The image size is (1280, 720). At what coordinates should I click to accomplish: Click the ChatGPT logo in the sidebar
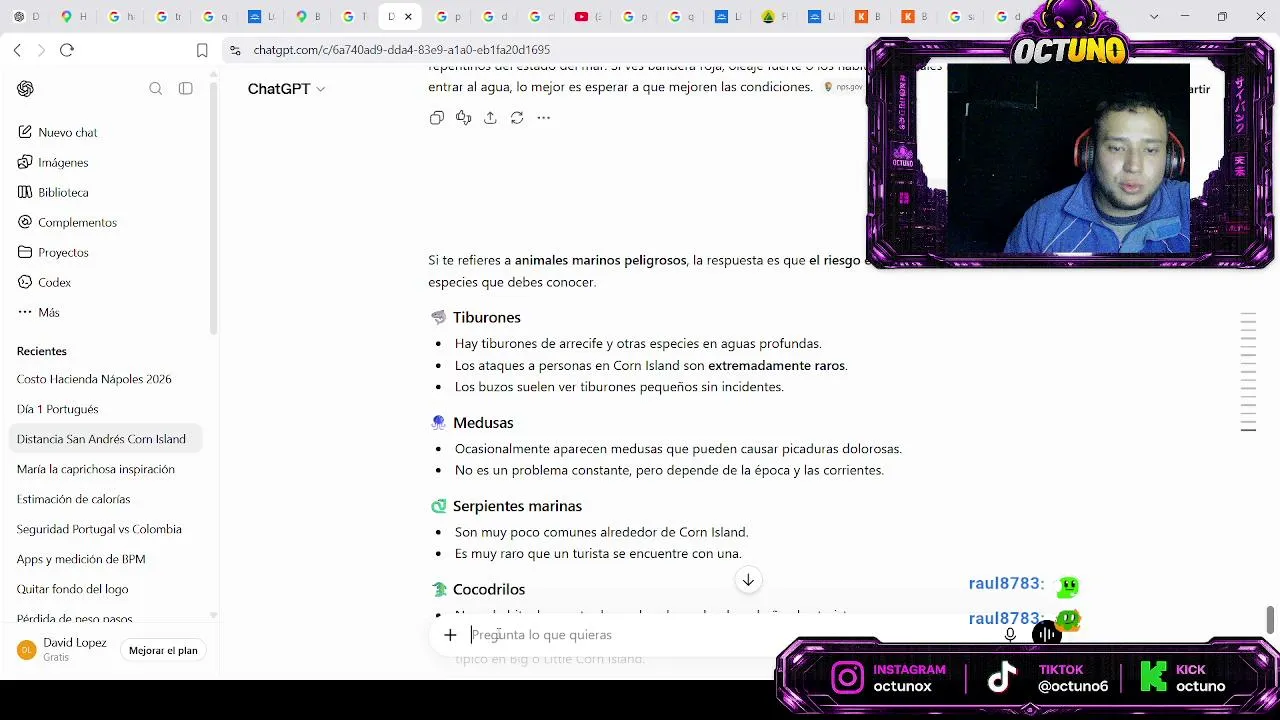[26, 89]
